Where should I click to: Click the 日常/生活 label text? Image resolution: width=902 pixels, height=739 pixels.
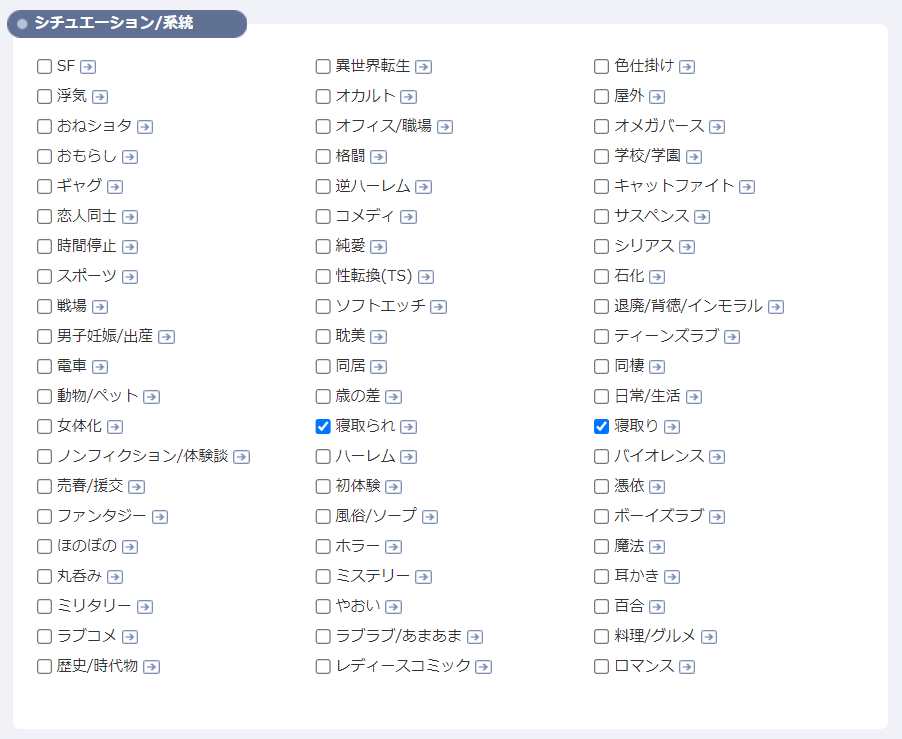coord(647,396)
